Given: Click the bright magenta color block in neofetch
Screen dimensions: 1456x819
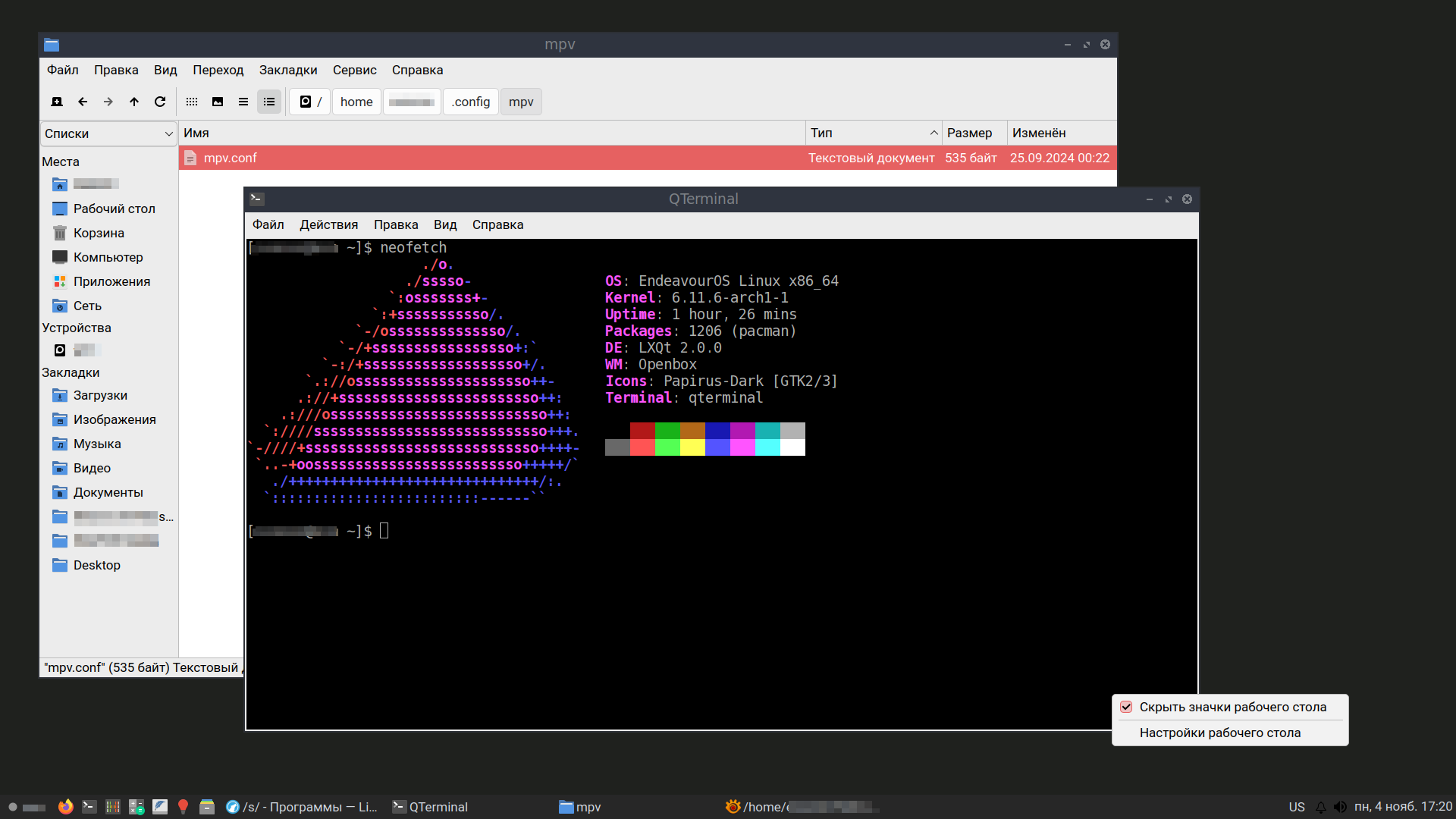Looking at the screenshot, I should 742,447.
